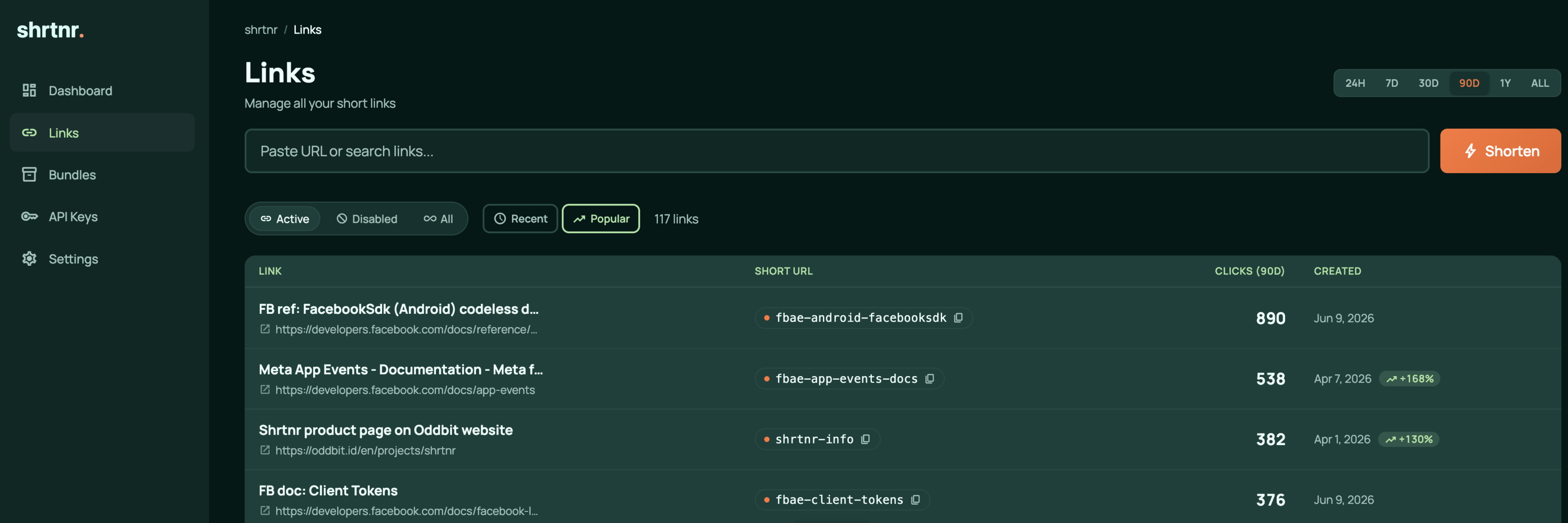
Task: Click the fbae-app-events-docs short URL chip
Action: click(849, 379)
